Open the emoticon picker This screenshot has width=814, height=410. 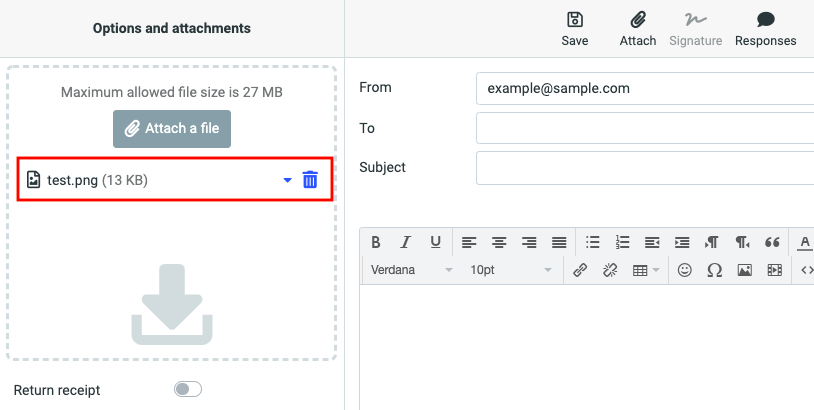685,270
